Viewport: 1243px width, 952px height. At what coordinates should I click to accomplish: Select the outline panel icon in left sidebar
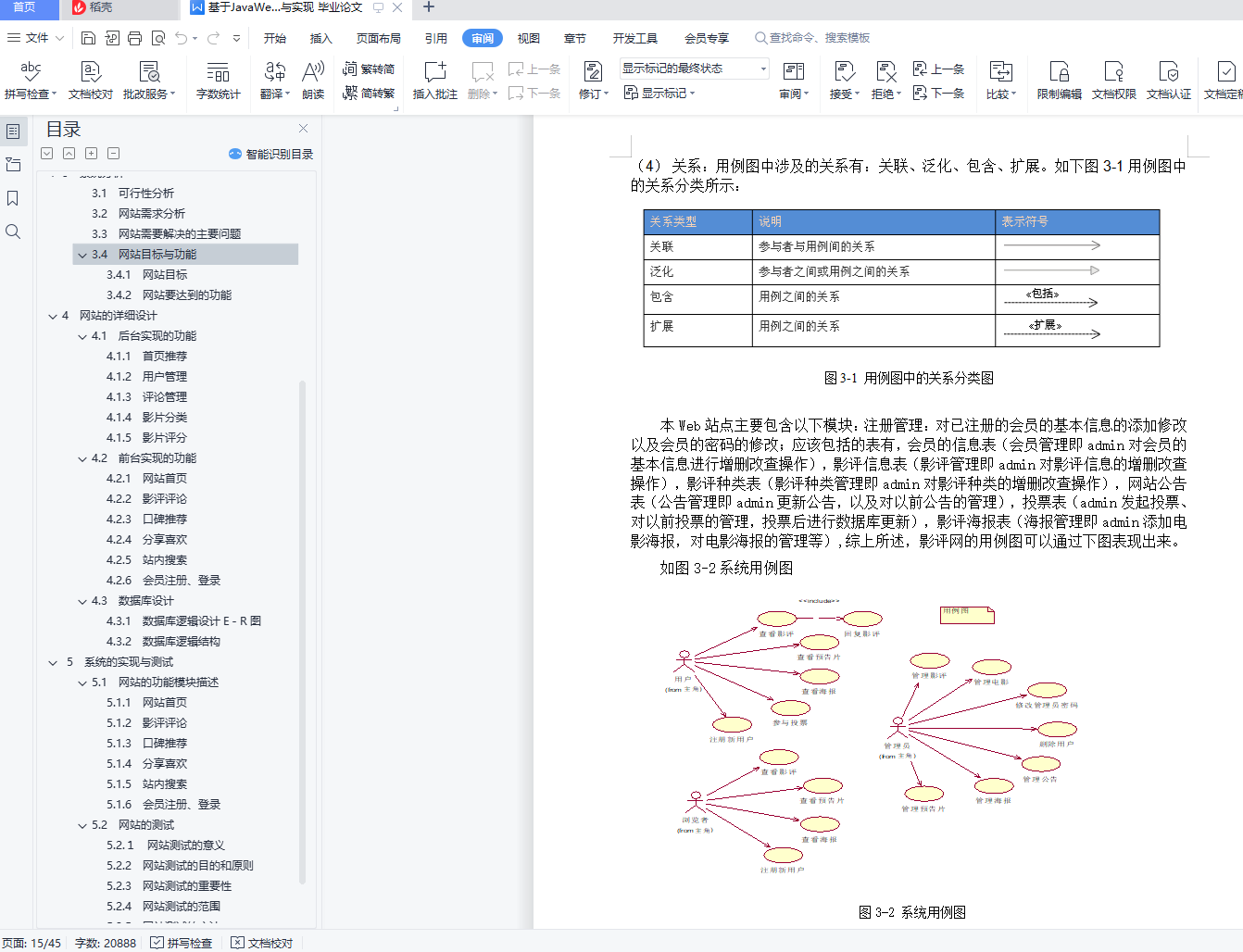point(13,132)
